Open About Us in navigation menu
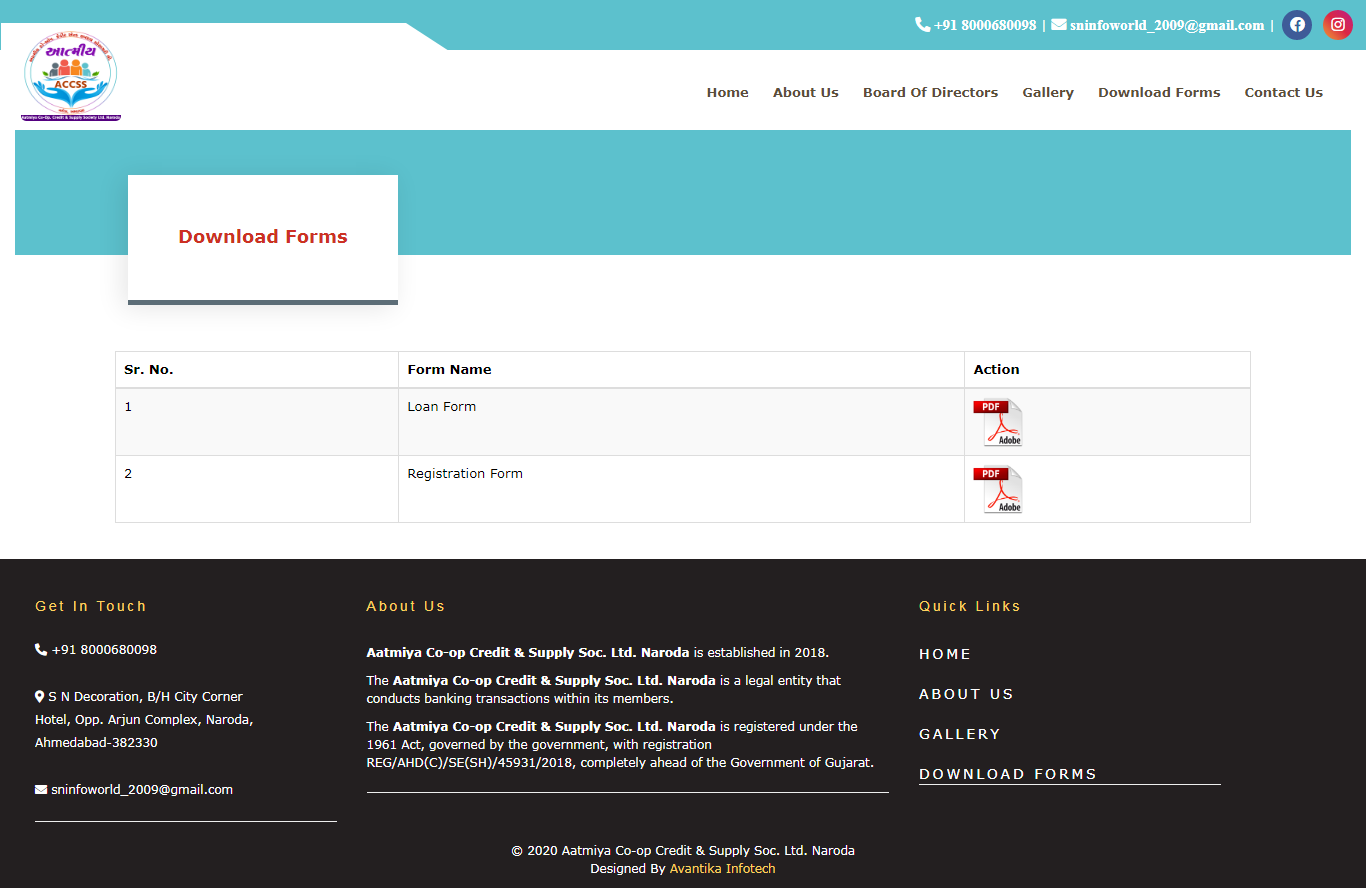Viewport: 1366px width, 888px height. 805,92
